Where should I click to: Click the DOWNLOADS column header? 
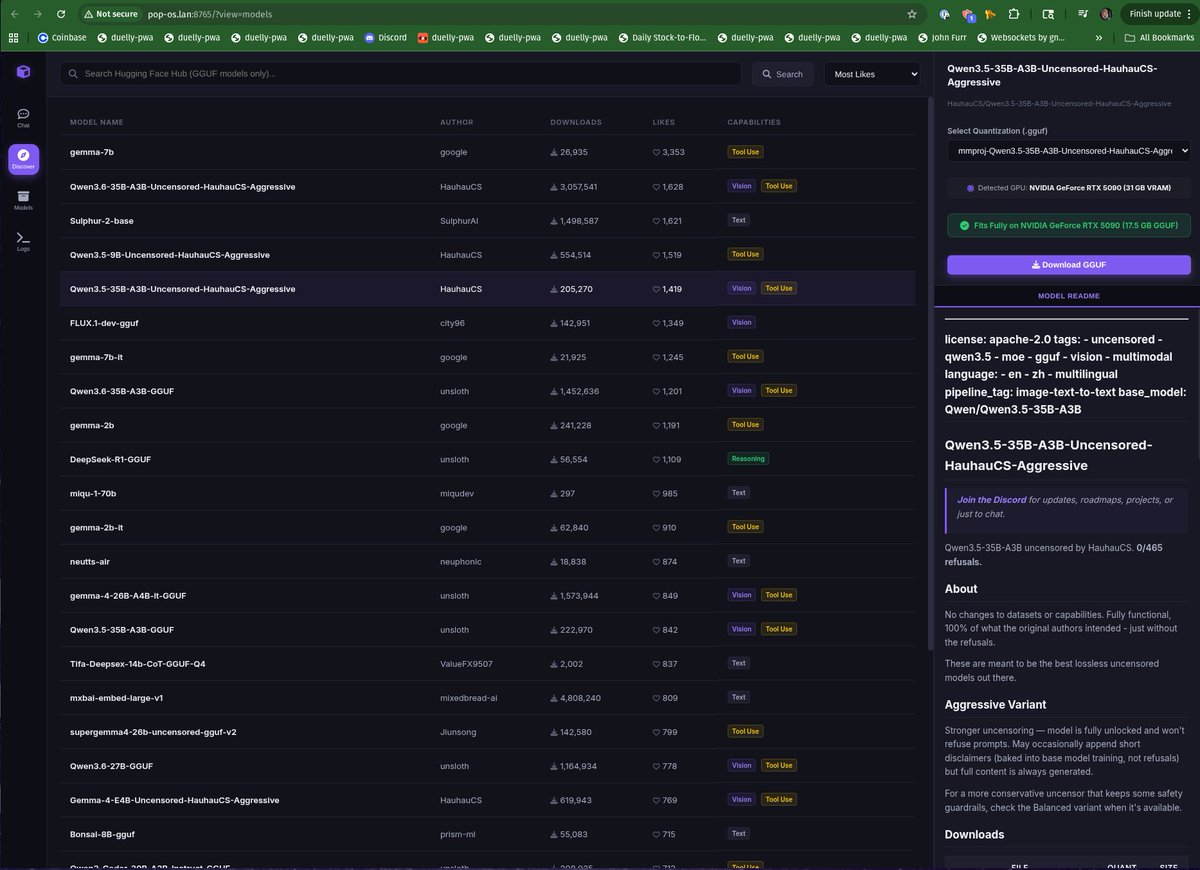[x=576, y=122]
